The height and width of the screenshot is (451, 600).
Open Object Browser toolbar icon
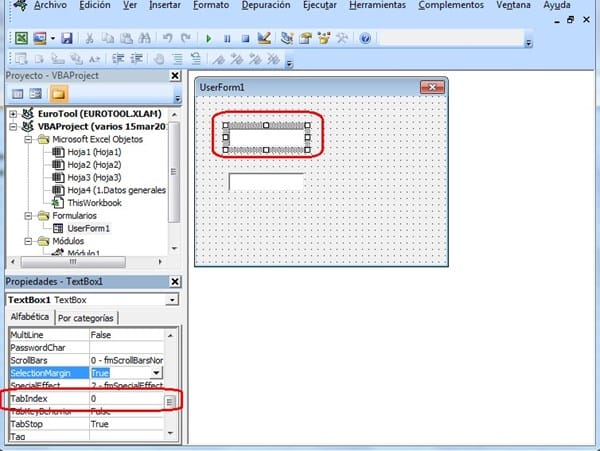click(324, 38)
